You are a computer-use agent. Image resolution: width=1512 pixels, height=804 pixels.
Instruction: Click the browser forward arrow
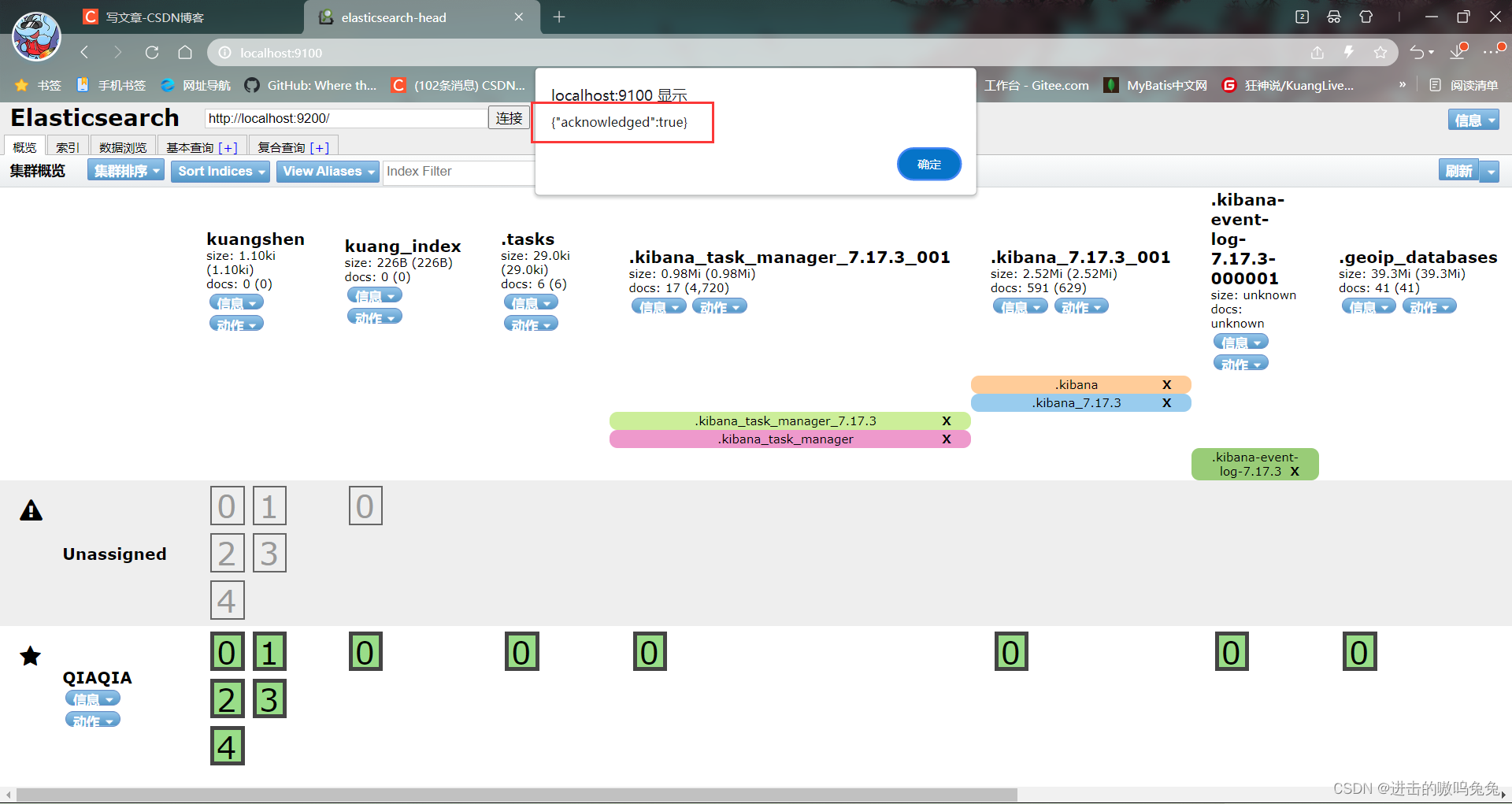(117, 53)
